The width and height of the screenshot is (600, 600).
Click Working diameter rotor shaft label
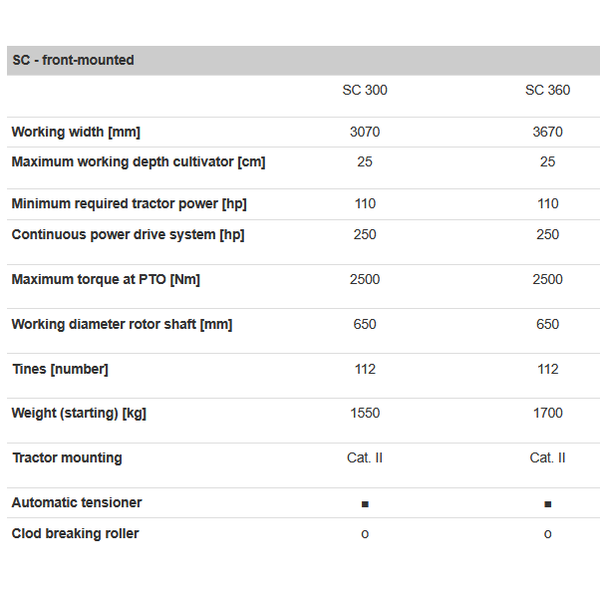tap(121, 324)
